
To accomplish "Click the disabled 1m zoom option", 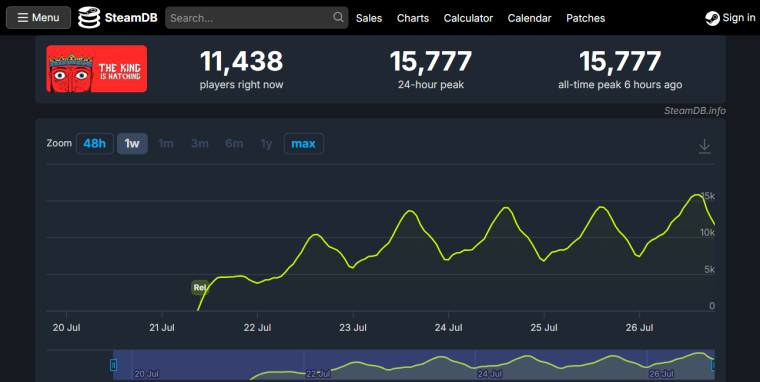I will pos(166,143).
